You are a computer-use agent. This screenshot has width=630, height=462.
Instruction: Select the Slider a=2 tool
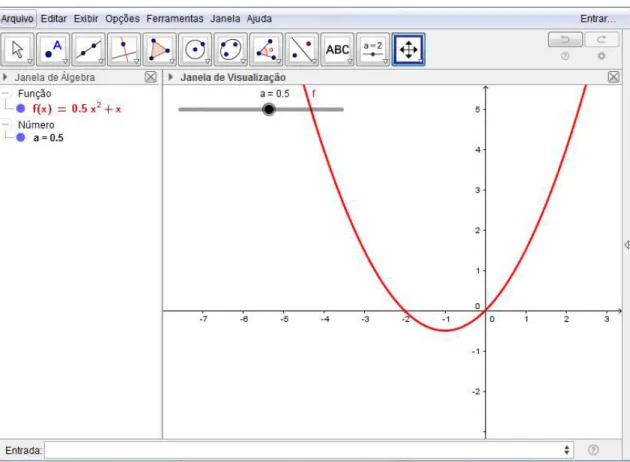(373, 50)
